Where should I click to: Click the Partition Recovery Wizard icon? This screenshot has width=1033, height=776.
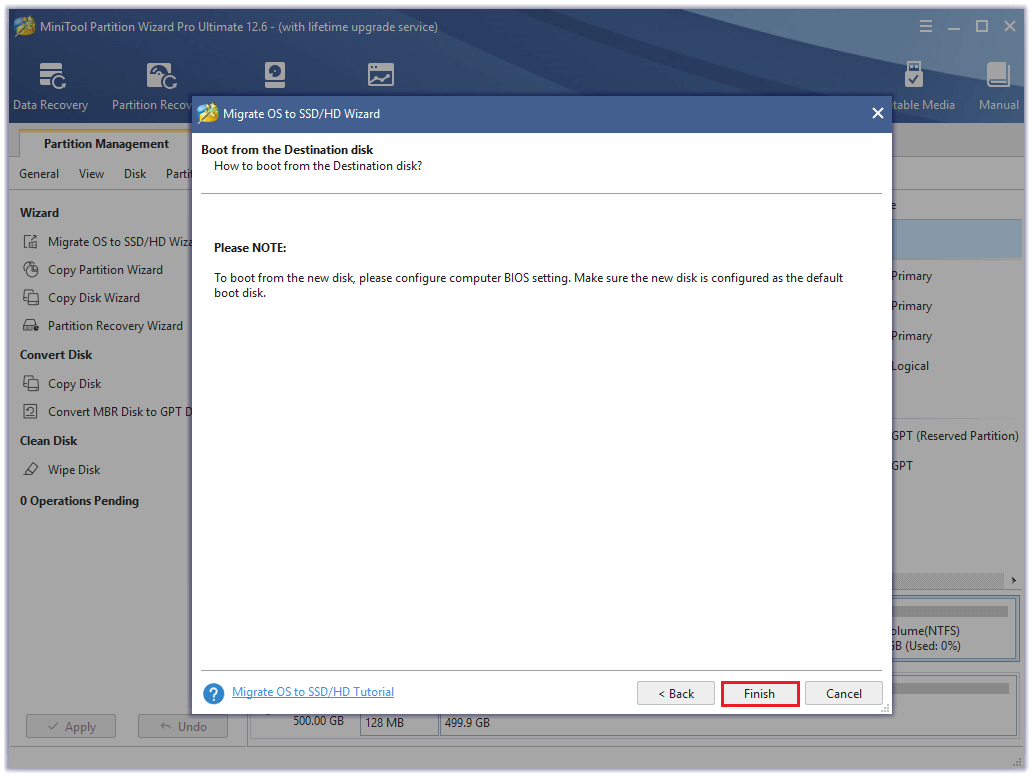tap(30, 325)
